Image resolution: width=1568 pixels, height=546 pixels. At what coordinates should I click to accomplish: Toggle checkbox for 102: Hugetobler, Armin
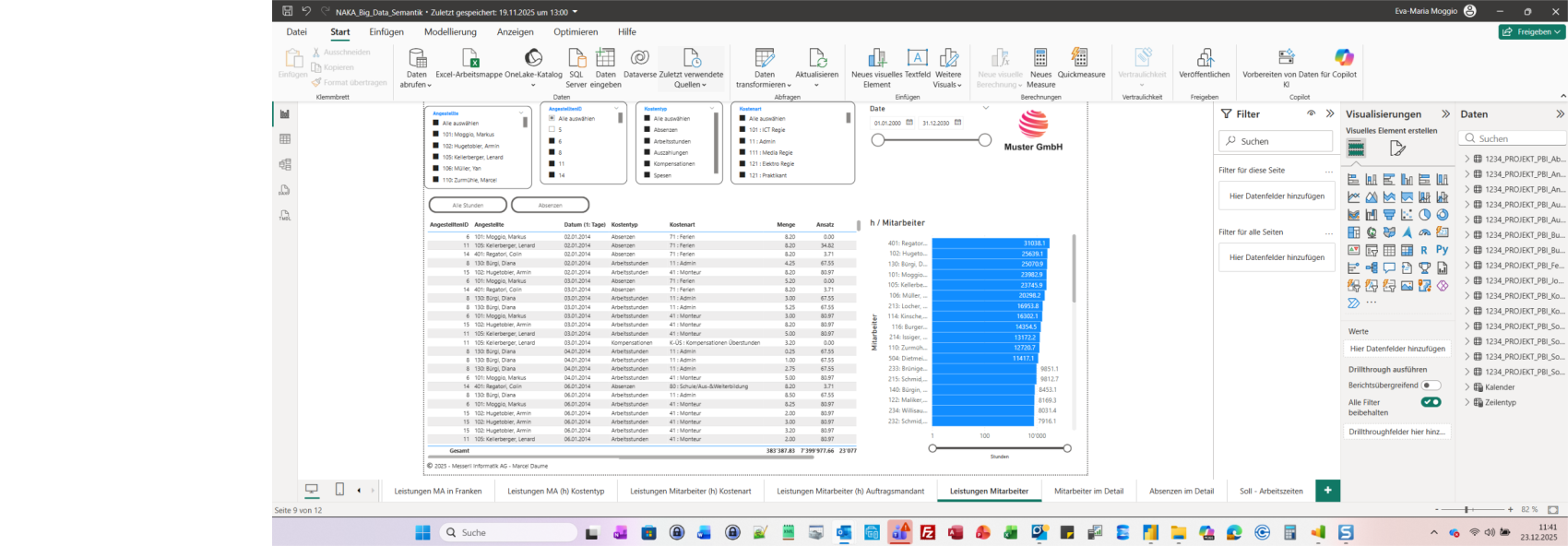[435, 146]
